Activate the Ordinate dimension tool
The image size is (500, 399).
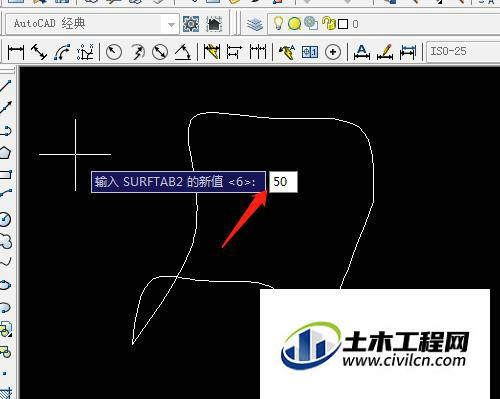point(85,52)
